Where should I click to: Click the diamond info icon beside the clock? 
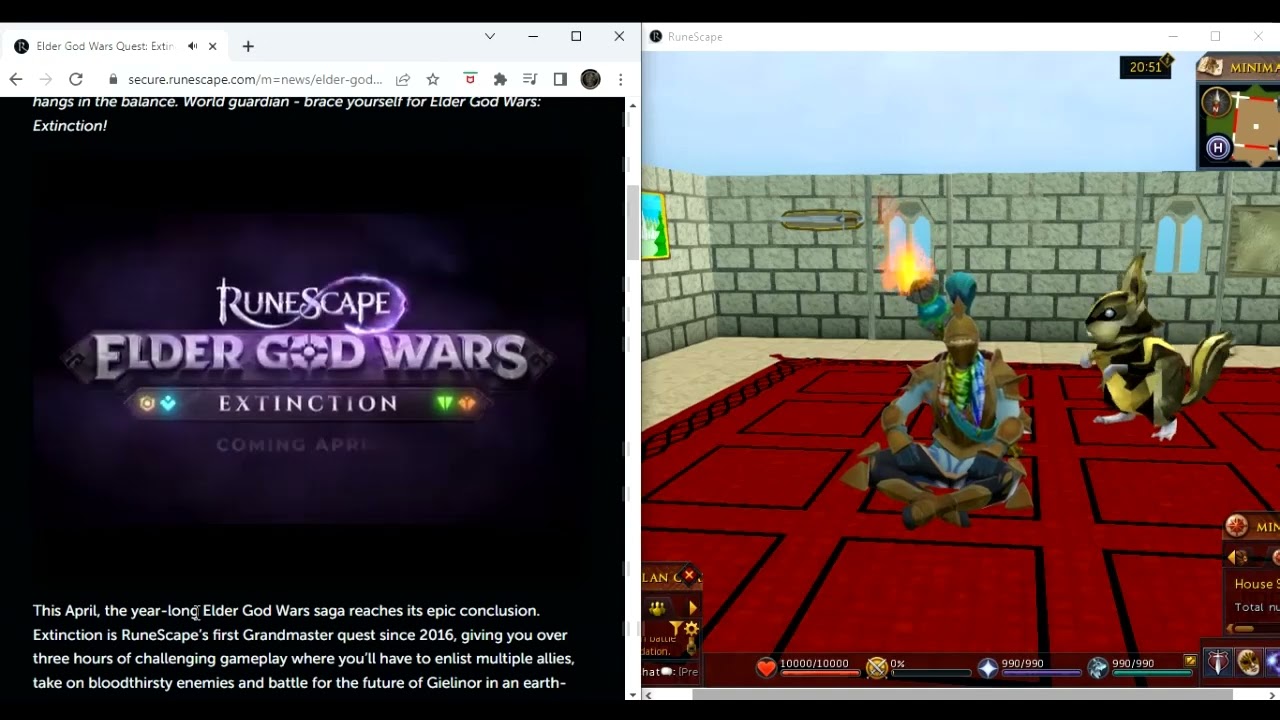pos(1167,62)
